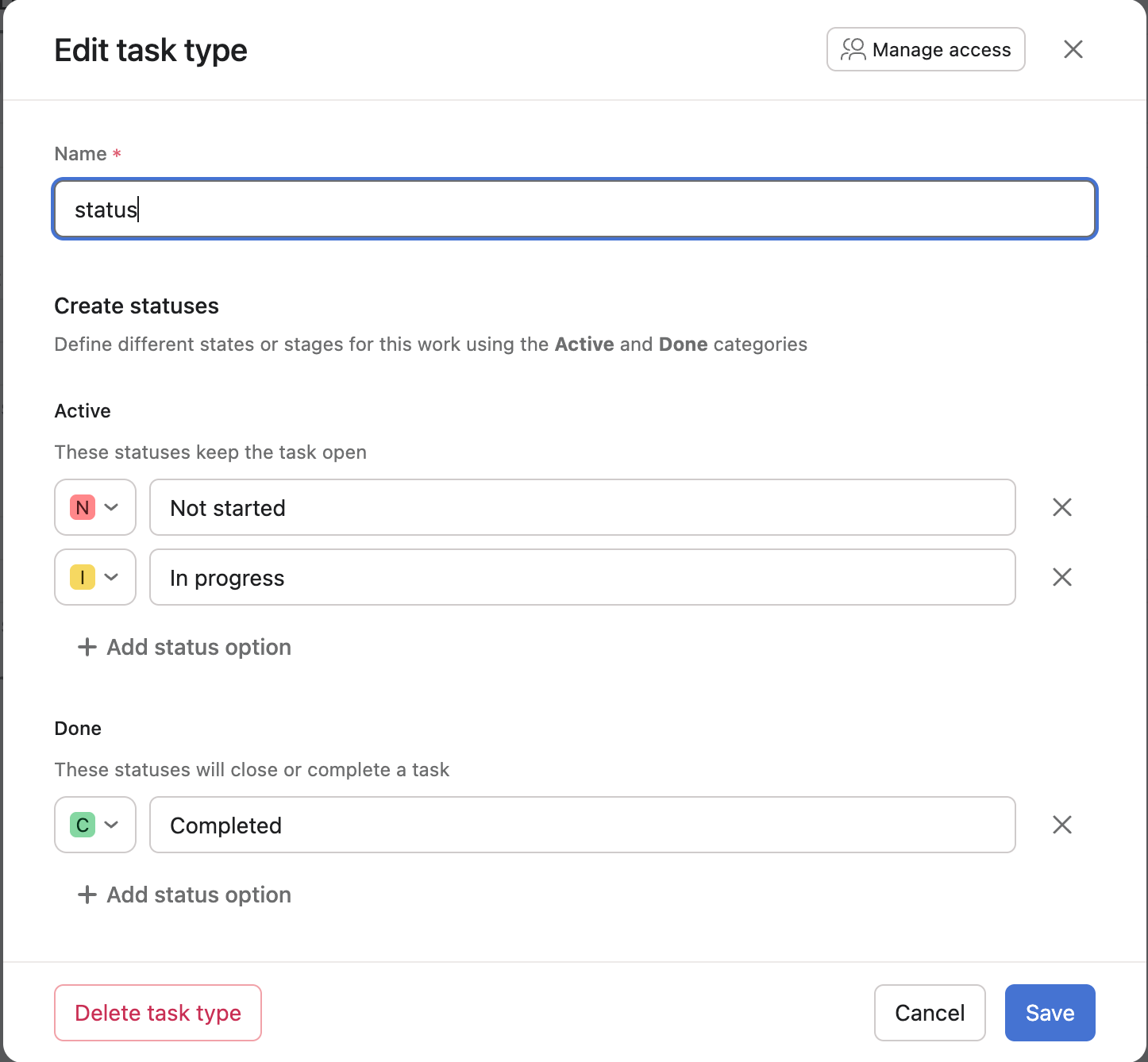
Task: Click the people icon in Manage access
Action: tap(853, 49)
